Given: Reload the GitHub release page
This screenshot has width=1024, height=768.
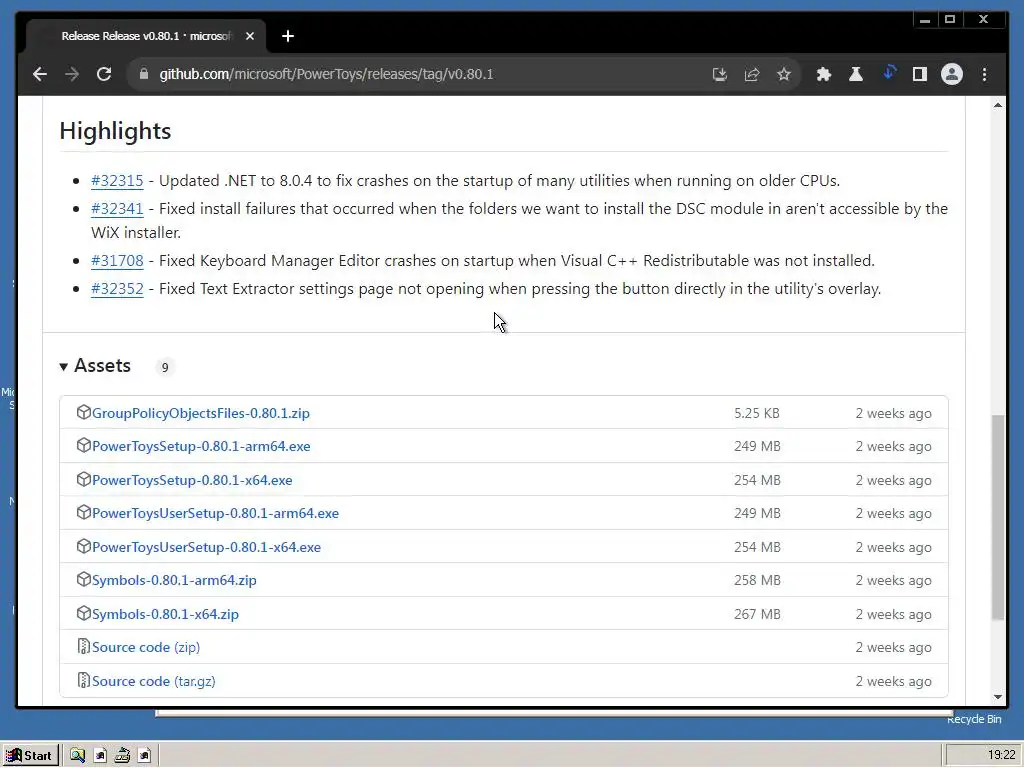Looking at the screenshot, I should [x=103, y=74].
